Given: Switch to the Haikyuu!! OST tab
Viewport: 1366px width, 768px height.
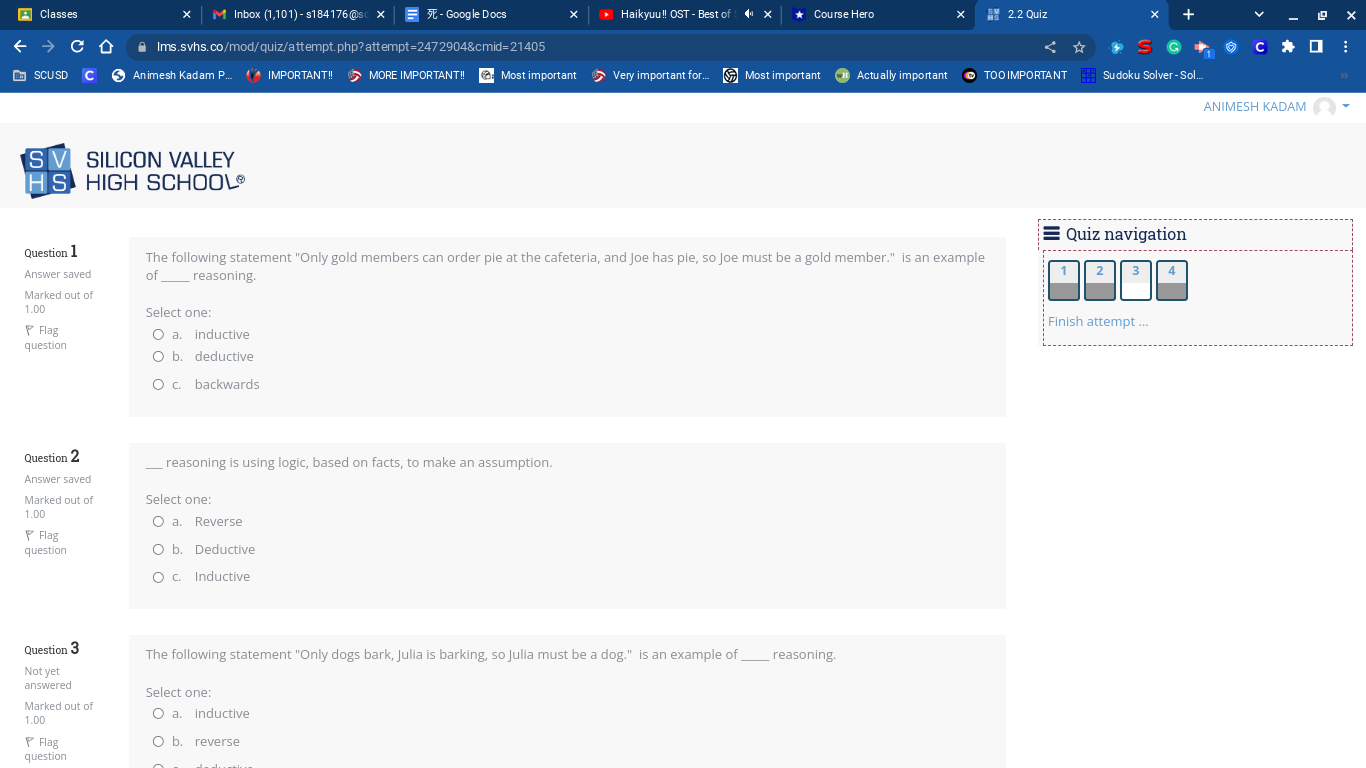Looking at the screenshot, I should click(685, 14).
